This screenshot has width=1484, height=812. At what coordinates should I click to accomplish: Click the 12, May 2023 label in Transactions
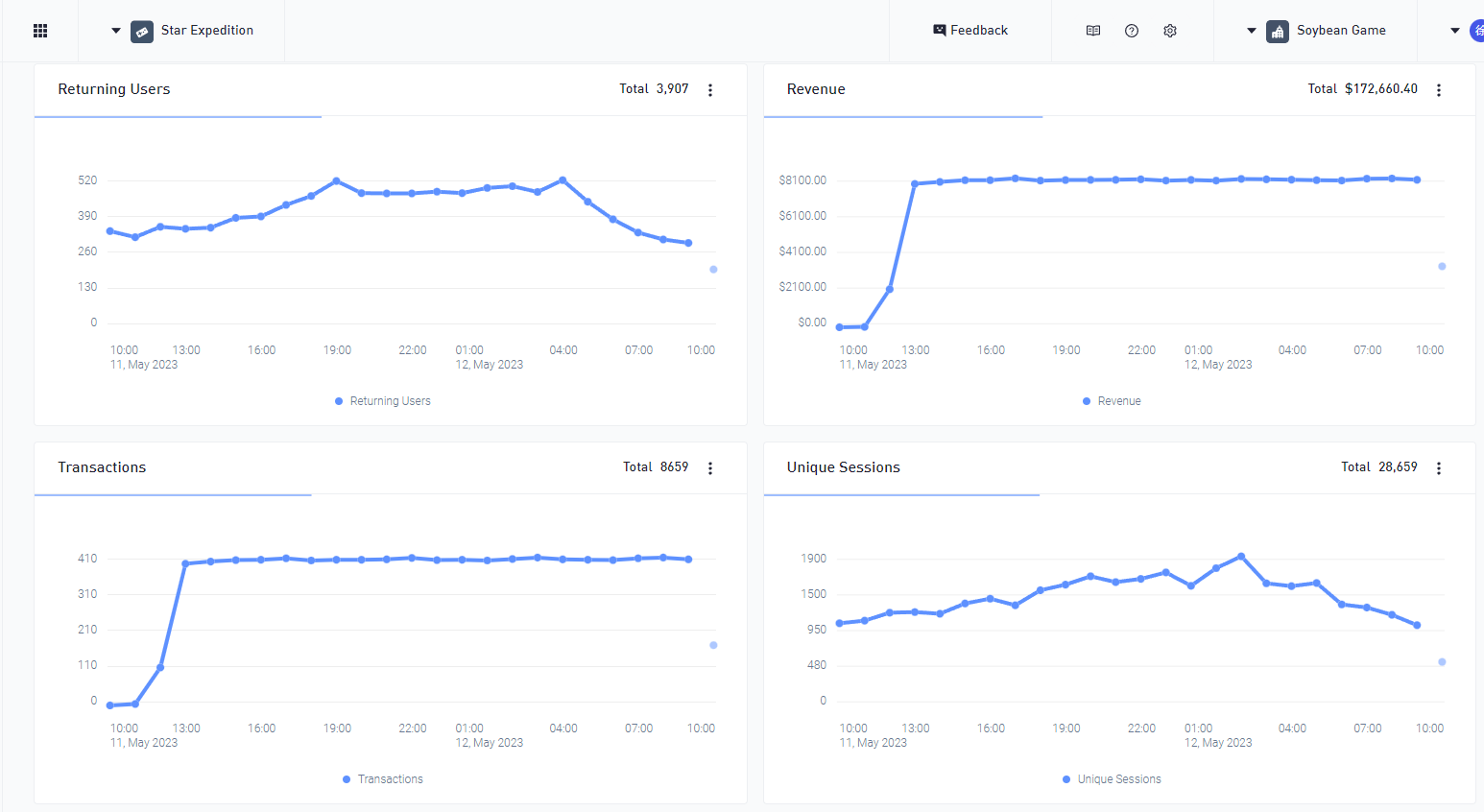point(490,743)
